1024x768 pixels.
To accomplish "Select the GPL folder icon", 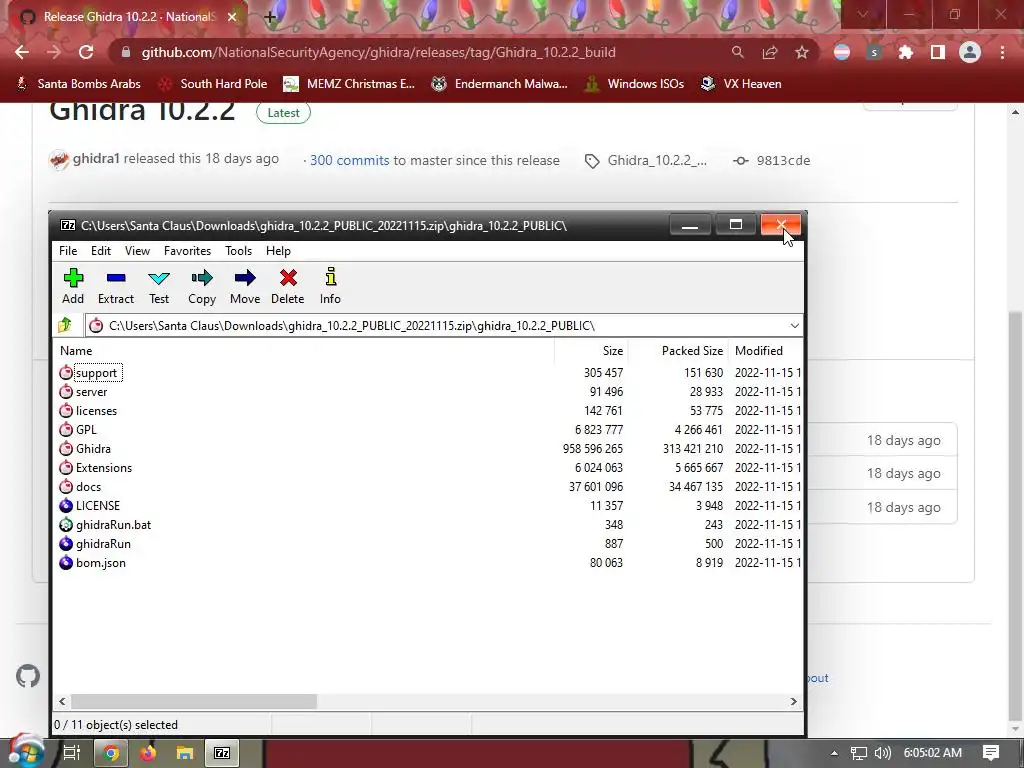I will (x=66, y=430).
